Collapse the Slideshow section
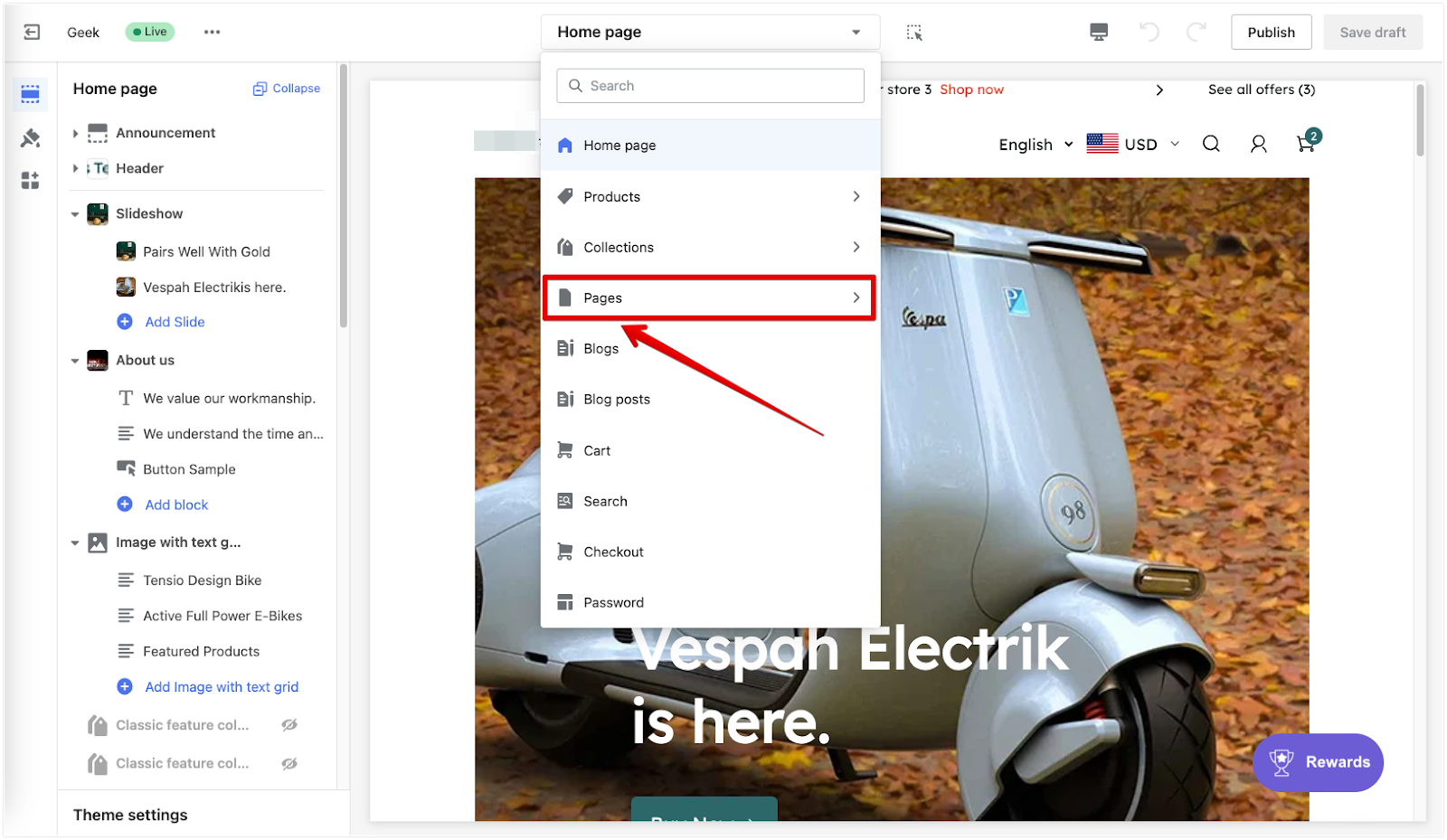This screenshot has width=1447, height=840. (75, 214)
